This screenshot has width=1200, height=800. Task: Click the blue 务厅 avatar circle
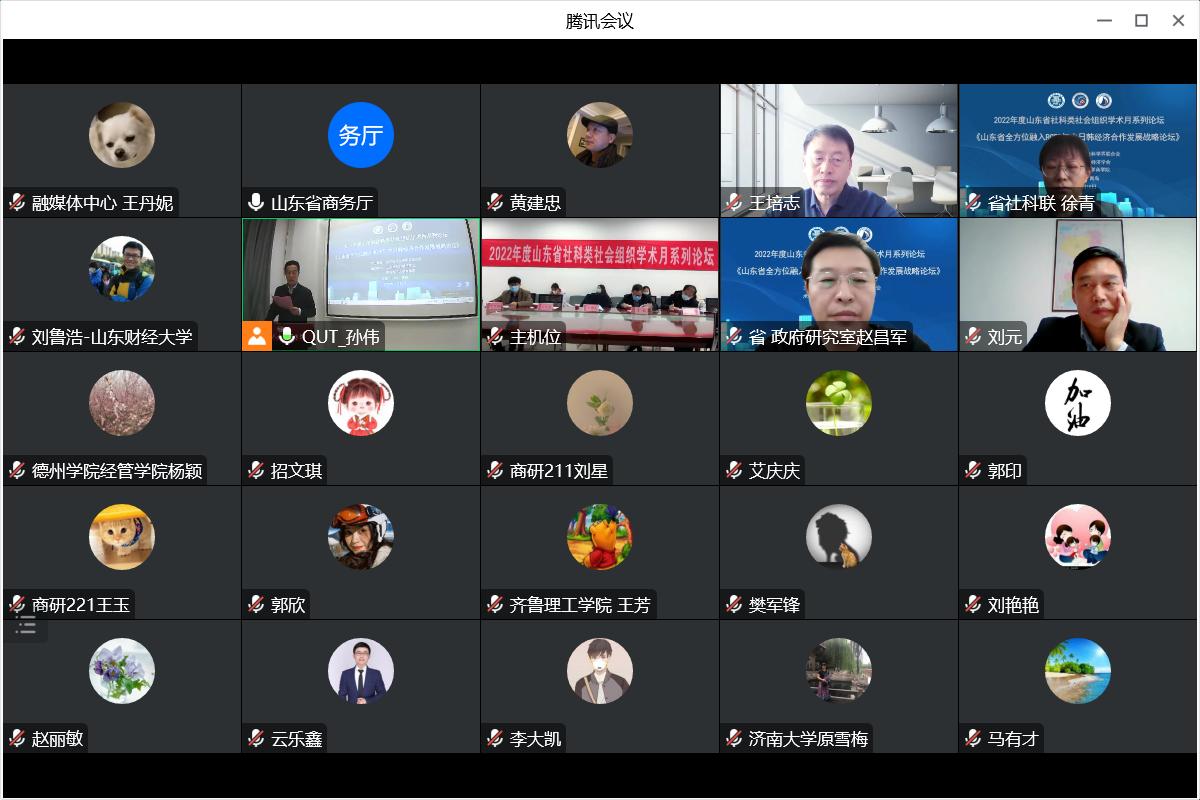coord(360,135)
